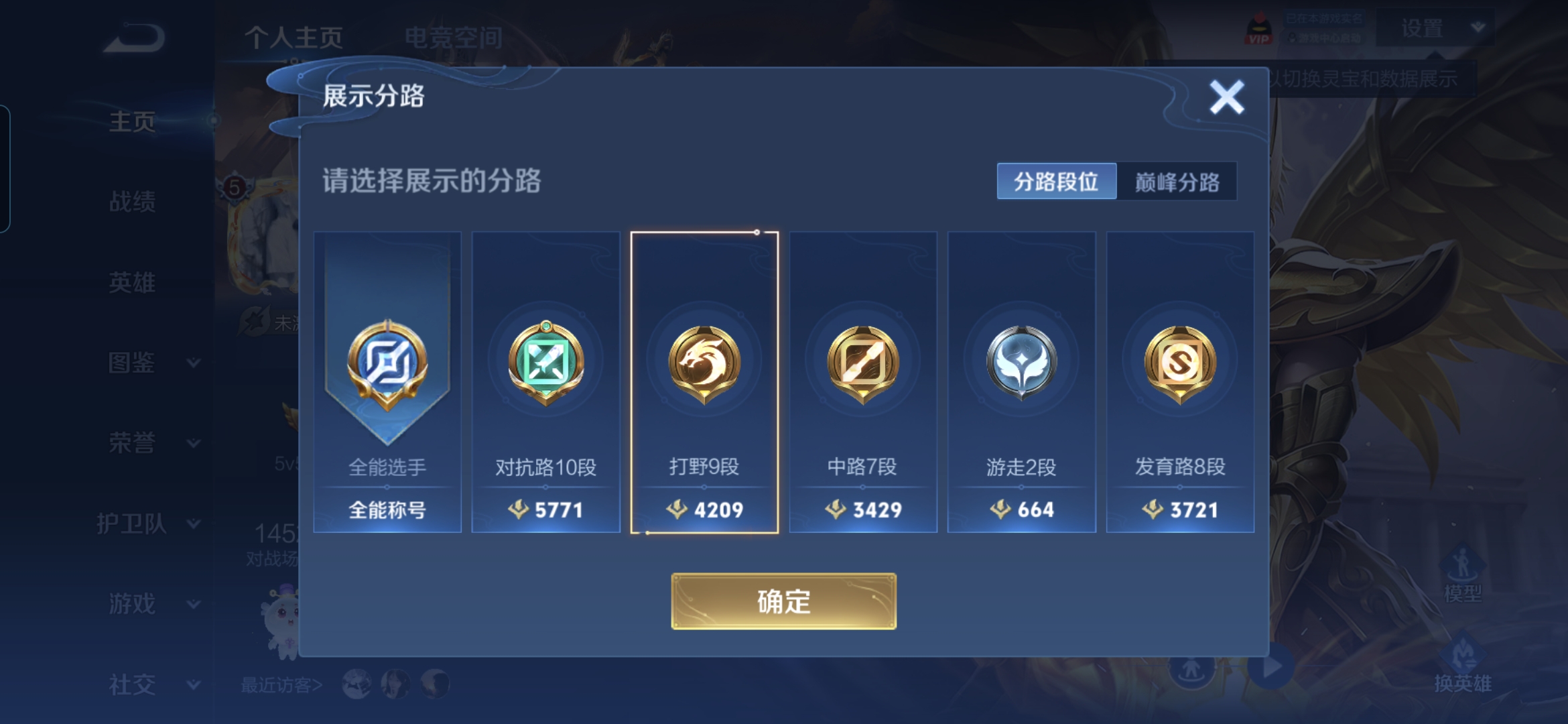Close the 展示分路 dialog

click(x=1227, y=97)
